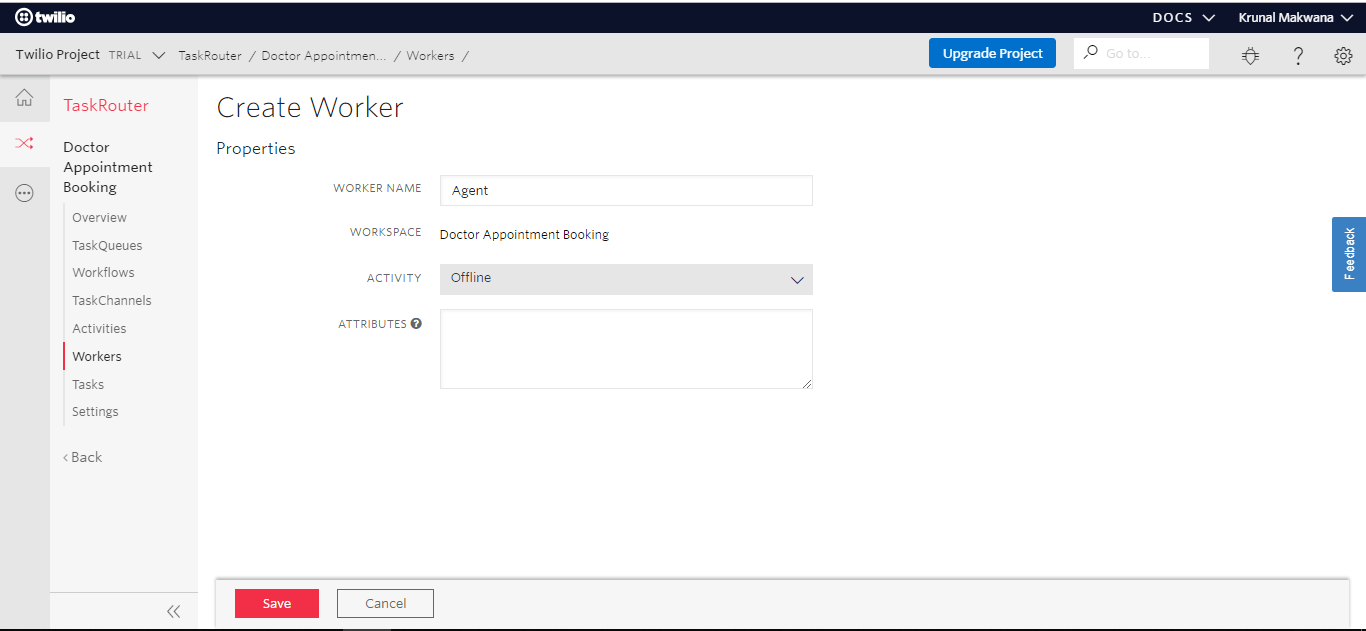The width and height of the screenshot is (1366, 631).
Task: Cancel worker creation
Action: 385,603
